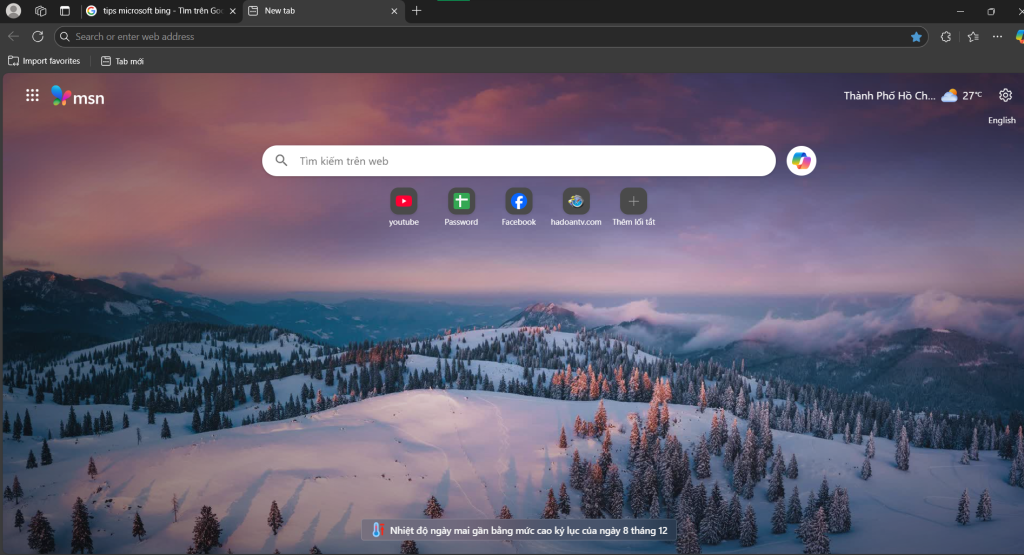Click the blue favorites star in address bar

click(916, 37)
